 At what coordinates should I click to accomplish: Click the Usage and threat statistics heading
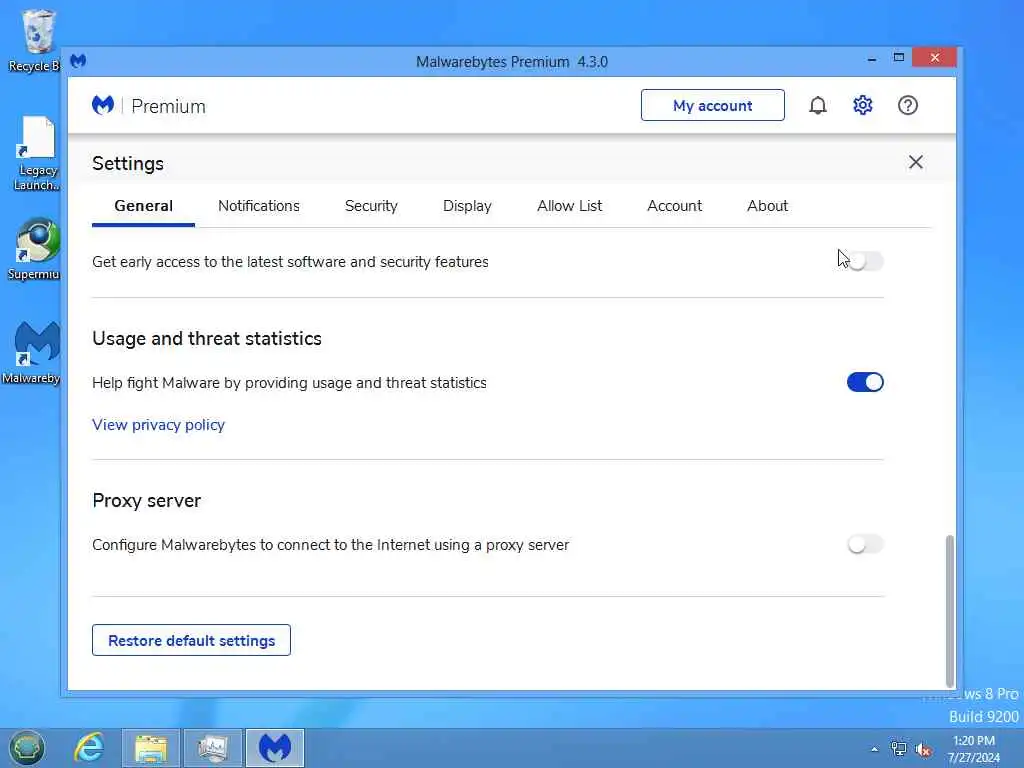207,338
